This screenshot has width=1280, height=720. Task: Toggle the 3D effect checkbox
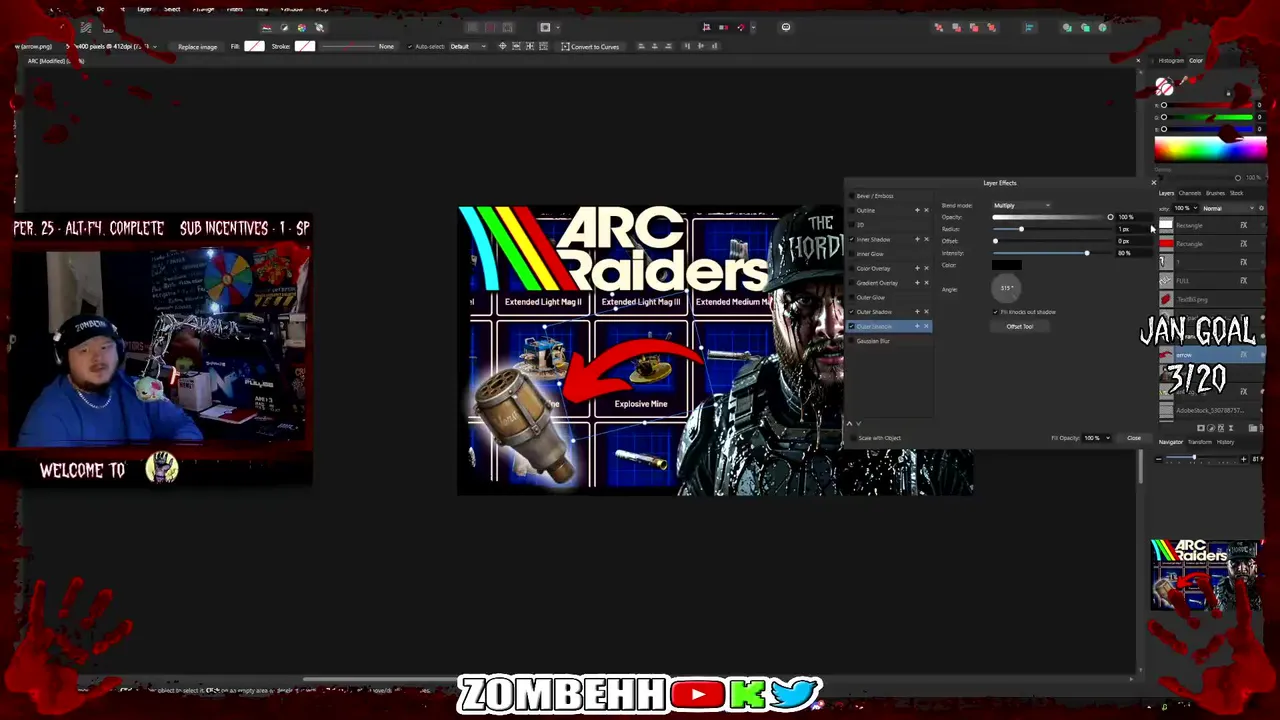point(851,225)
